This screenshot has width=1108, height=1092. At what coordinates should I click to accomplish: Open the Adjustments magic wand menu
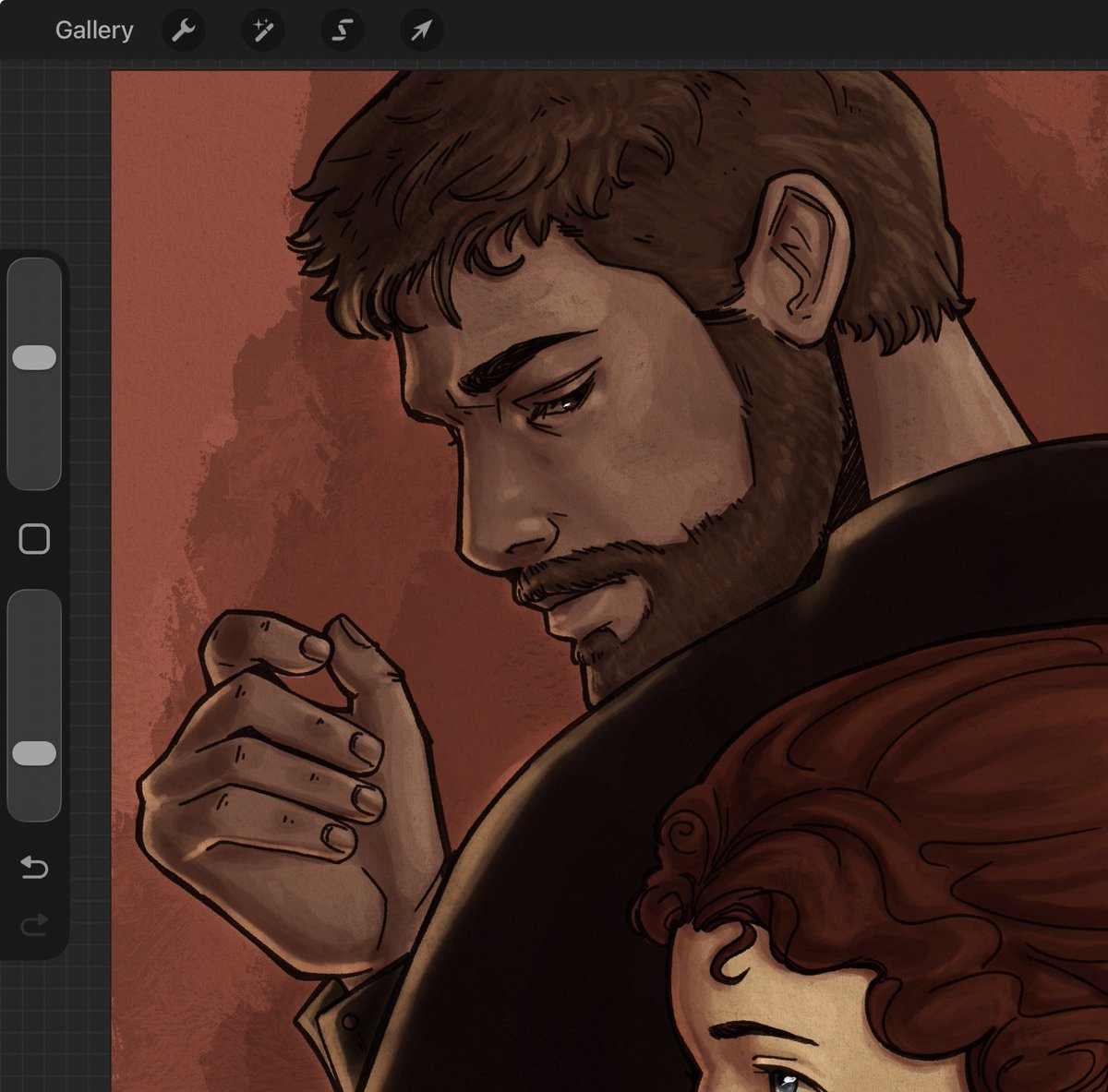(x=263, y=30)
